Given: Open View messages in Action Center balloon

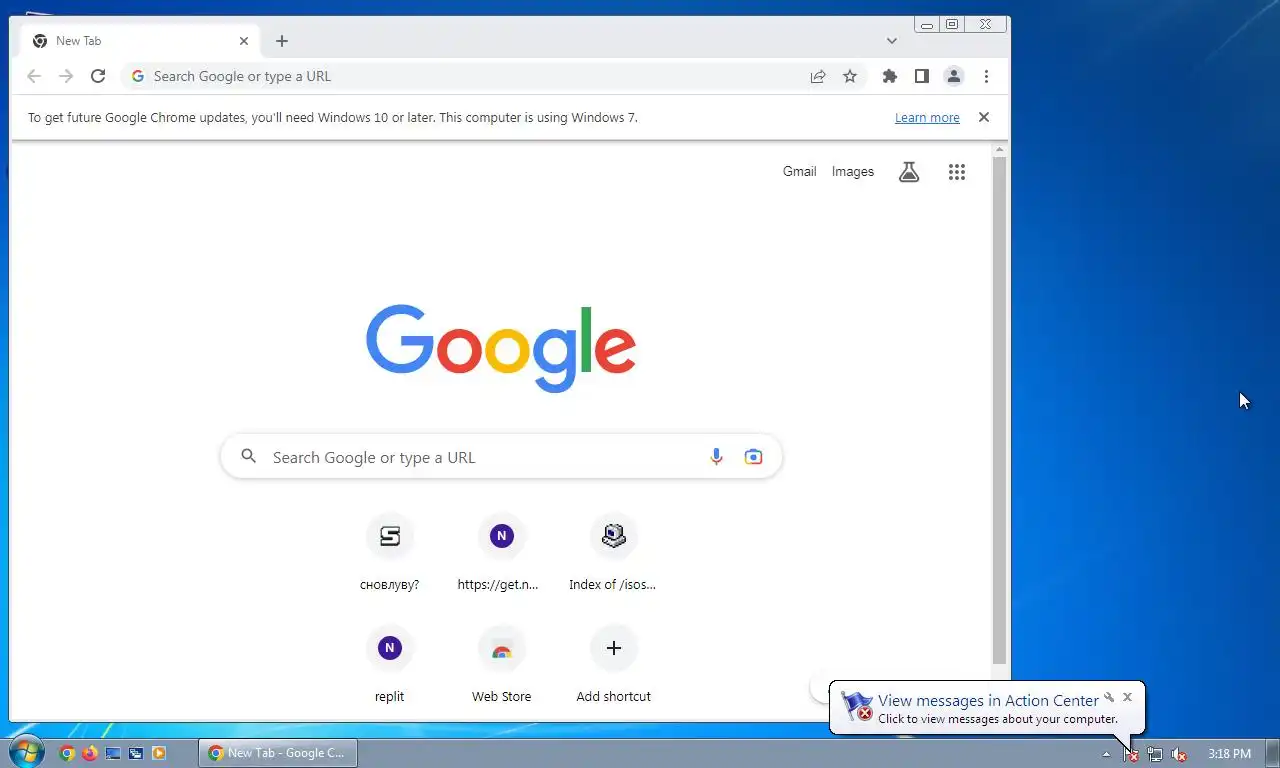Looking at the screenshot, I should pos(987,708).
